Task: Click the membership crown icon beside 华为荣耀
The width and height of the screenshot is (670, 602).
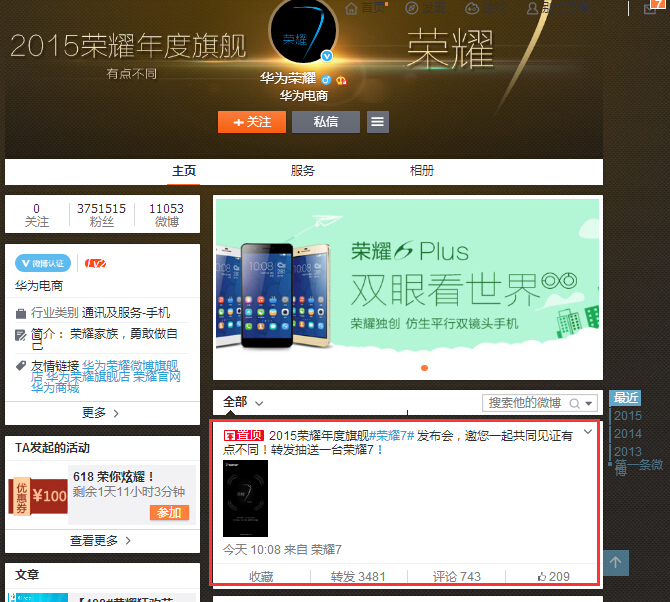Action: (341, 80)
